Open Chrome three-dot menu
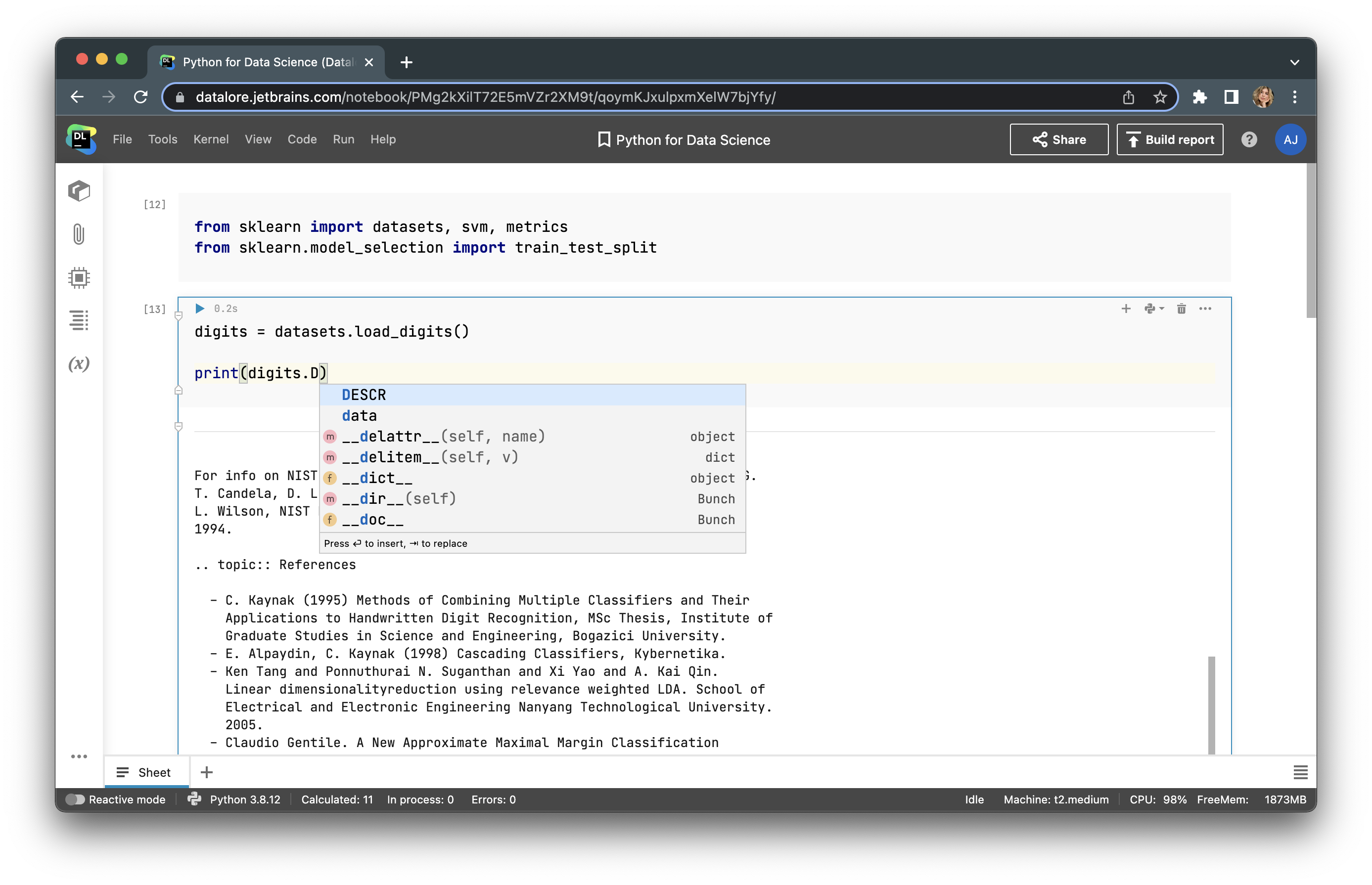Viewport: 1372px width, 885px height. 1294,97
